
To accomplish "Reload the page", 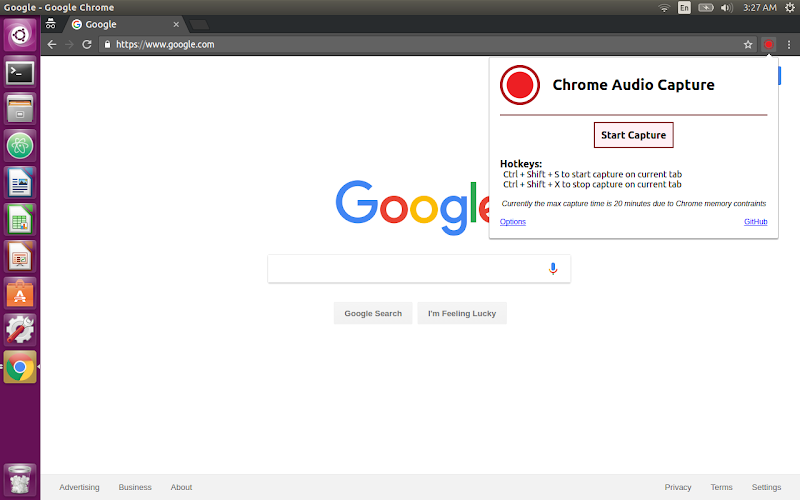I will point(87,44).
